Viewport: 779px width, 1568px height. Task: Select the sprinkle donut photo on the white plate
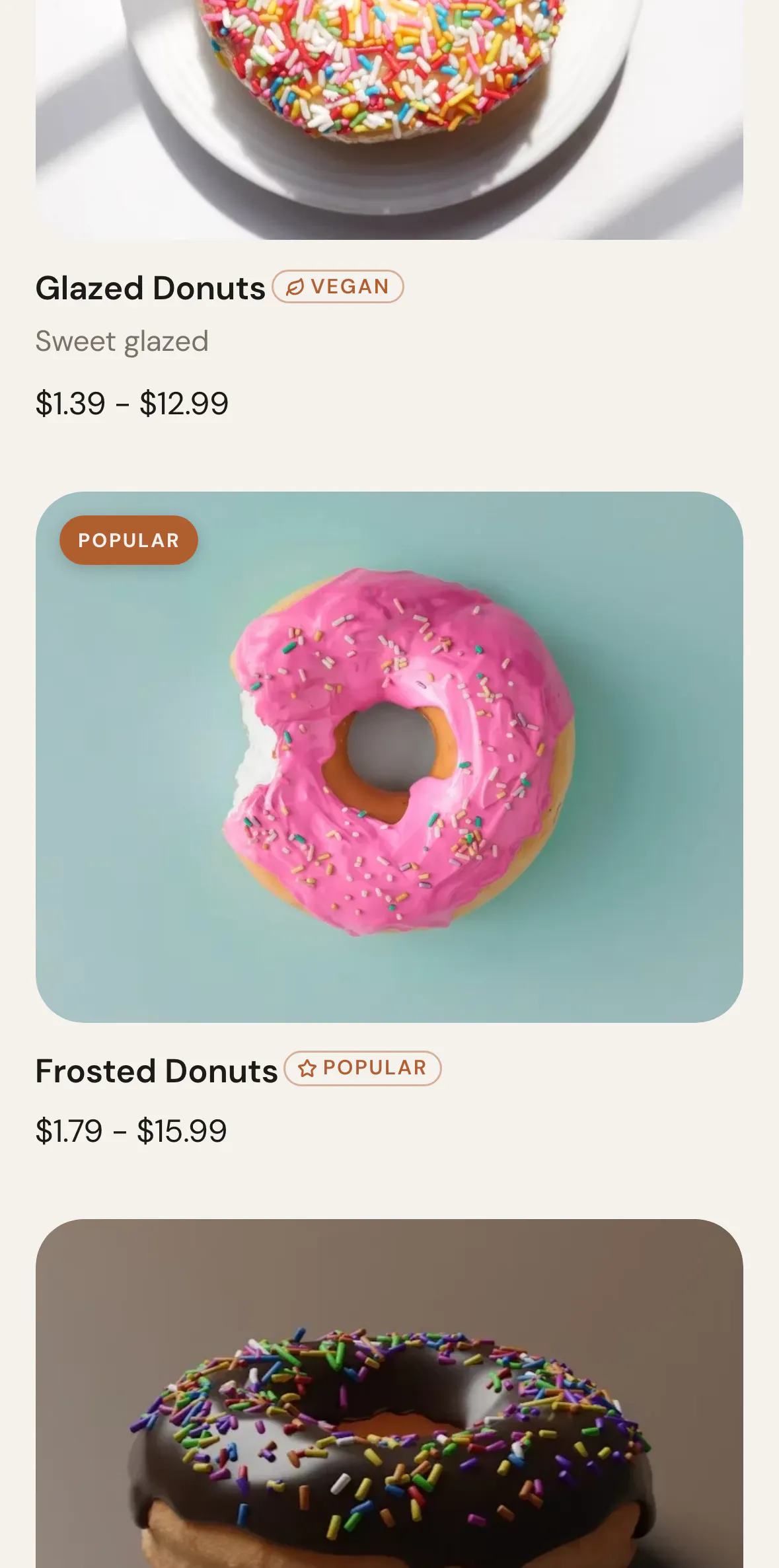coord(389,120)
